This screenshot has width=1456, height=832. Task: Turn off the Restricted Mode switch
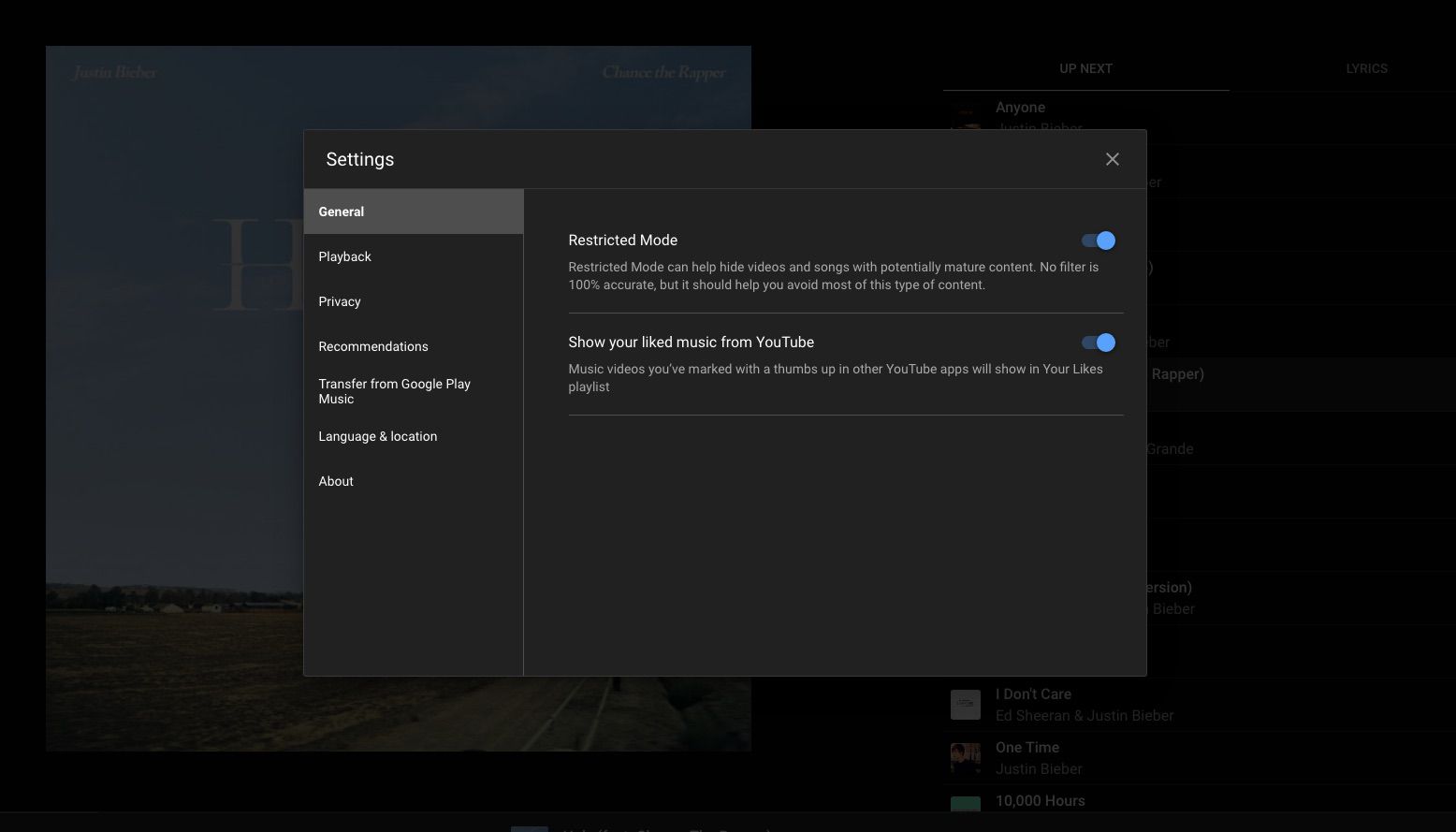point(1099,241)
